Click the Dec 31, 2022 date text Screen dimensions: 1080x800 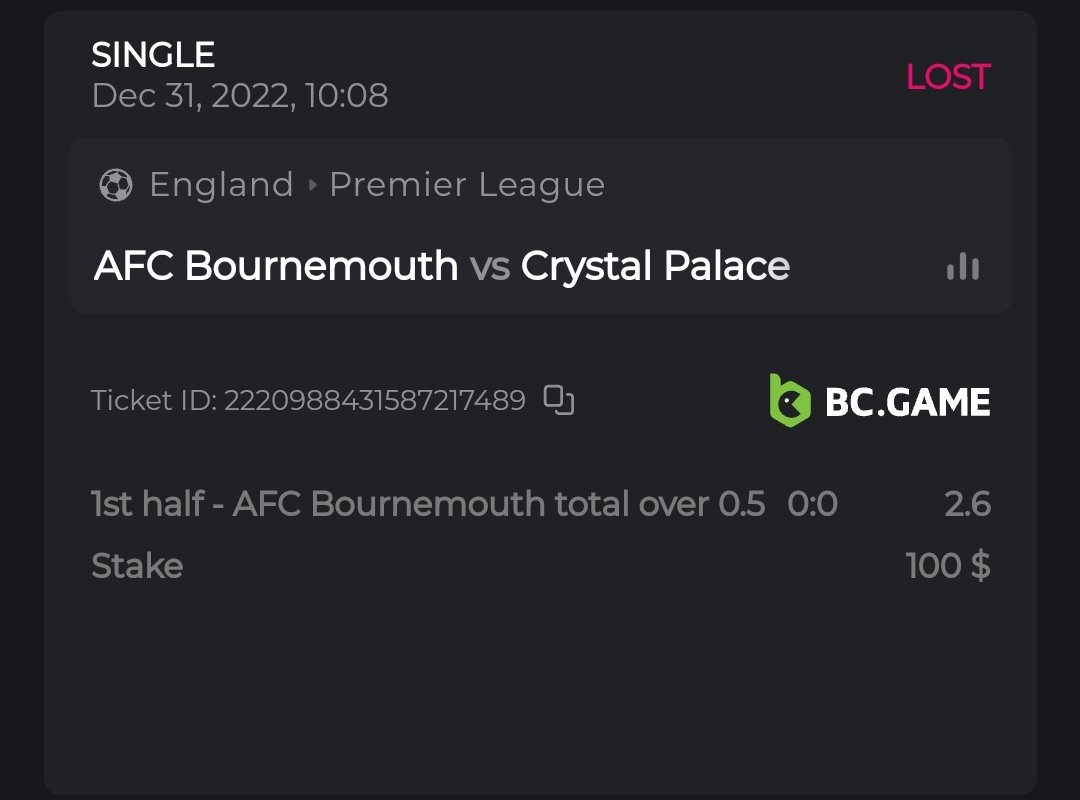pyautogui.click(x=240, y=96)
